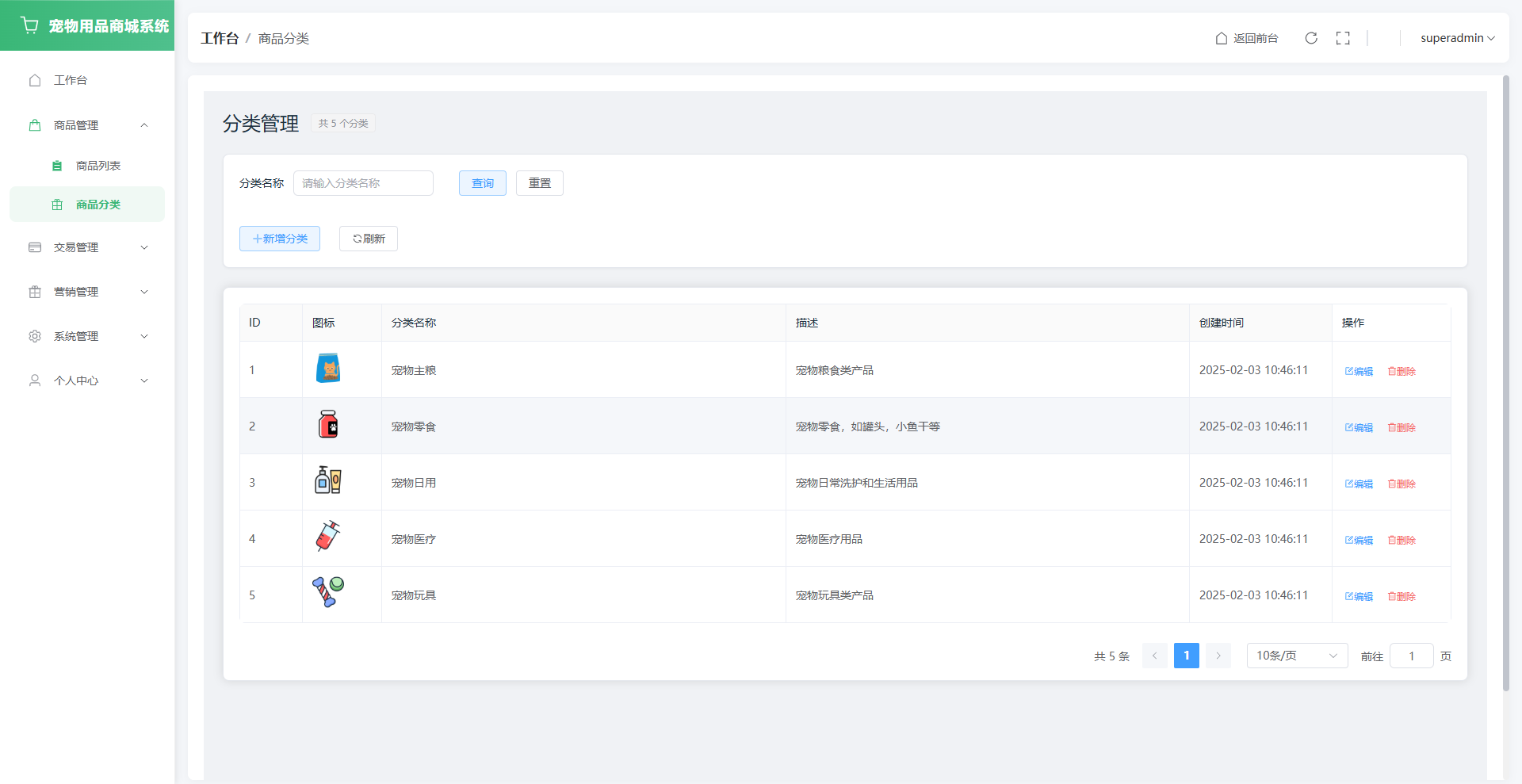Click the pet toys category icon

[328, 593]
